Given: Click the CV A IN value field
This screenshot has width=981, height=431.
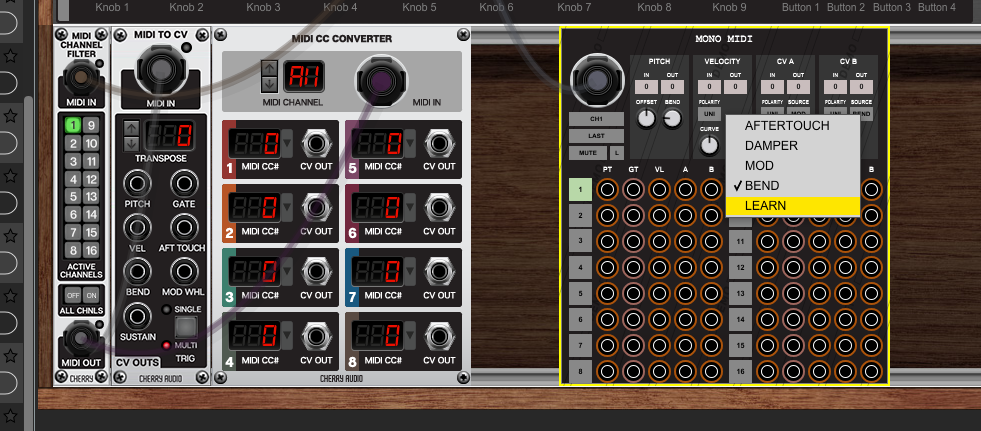Looking at the screenshot, I should pyautogui.click(x=773, y=87).
